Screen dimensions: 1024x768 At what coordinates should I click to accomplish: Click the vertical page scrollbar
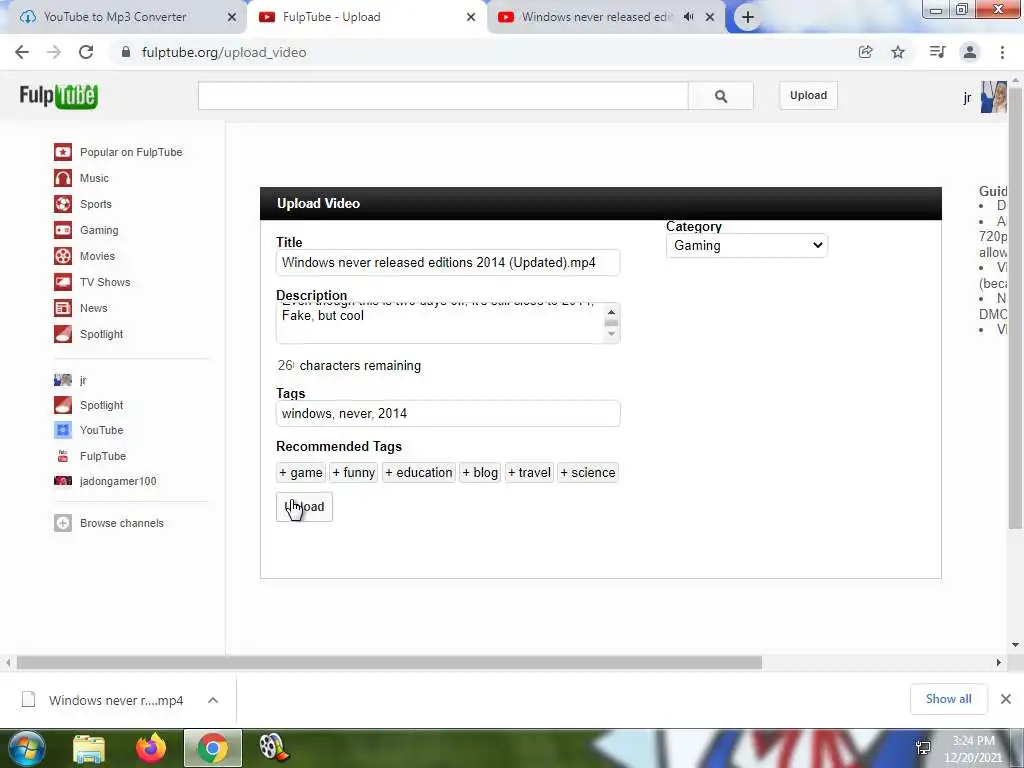click(x=1015, y=307)
